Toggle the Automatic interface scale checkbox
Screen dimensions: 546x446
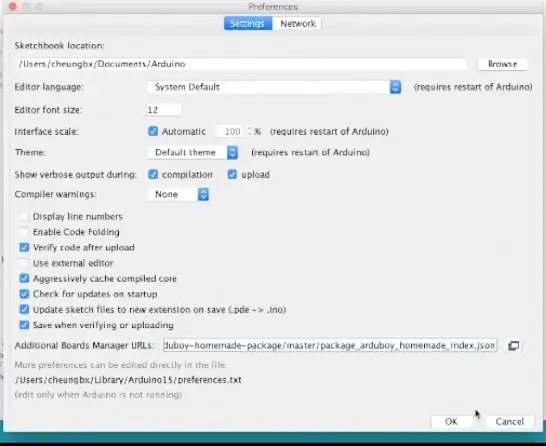pyautogui.click(x=153, y=131)
